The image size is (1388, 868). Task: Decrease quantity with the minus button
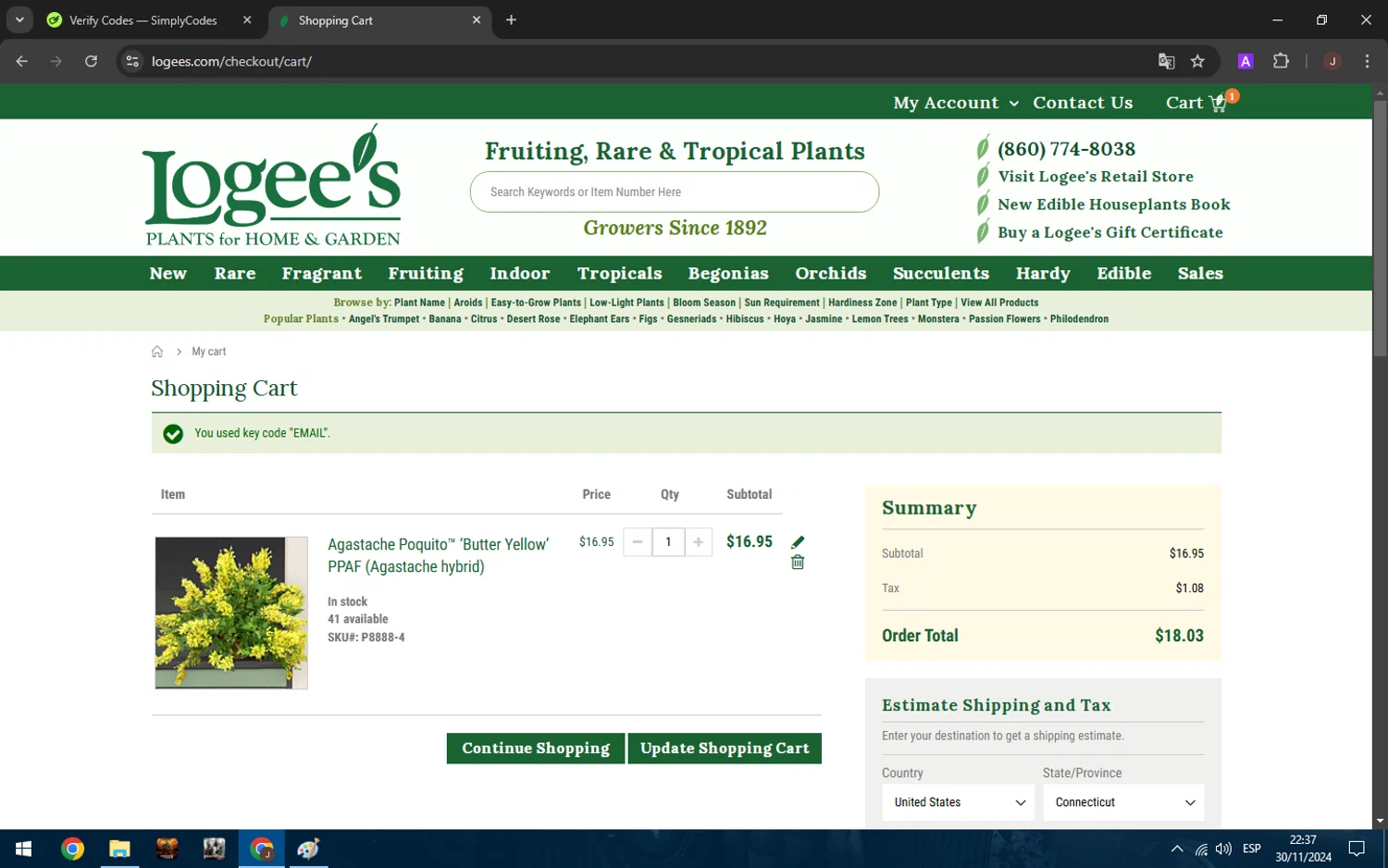click(638, 542)
